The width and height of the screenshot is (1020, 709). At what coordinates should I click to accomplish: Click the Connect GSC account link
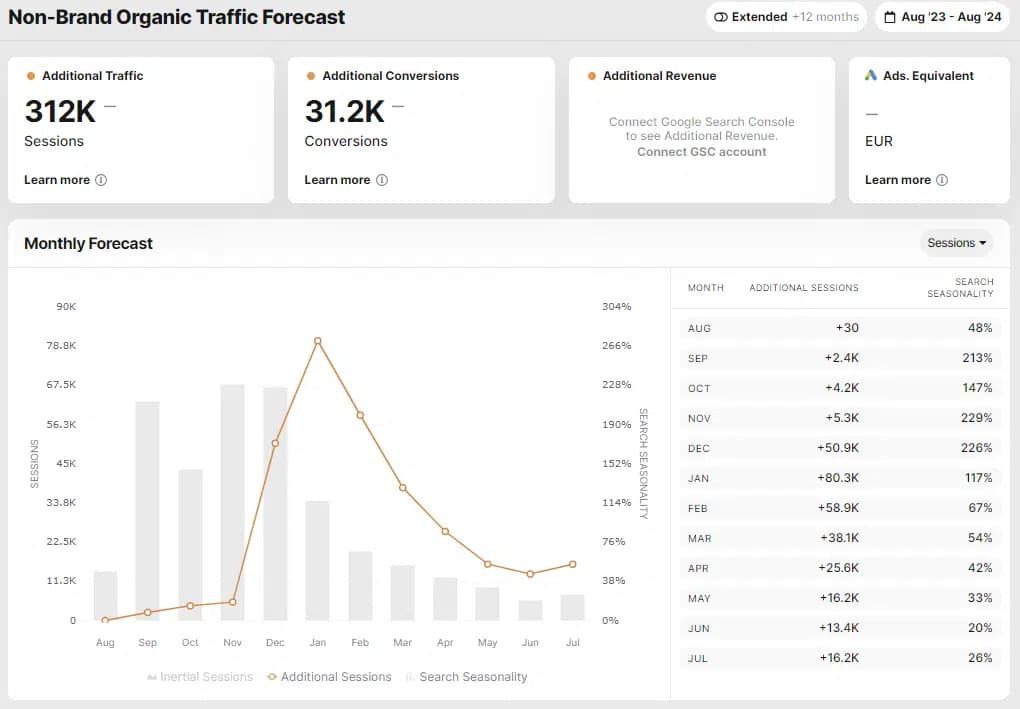(701, 153)
